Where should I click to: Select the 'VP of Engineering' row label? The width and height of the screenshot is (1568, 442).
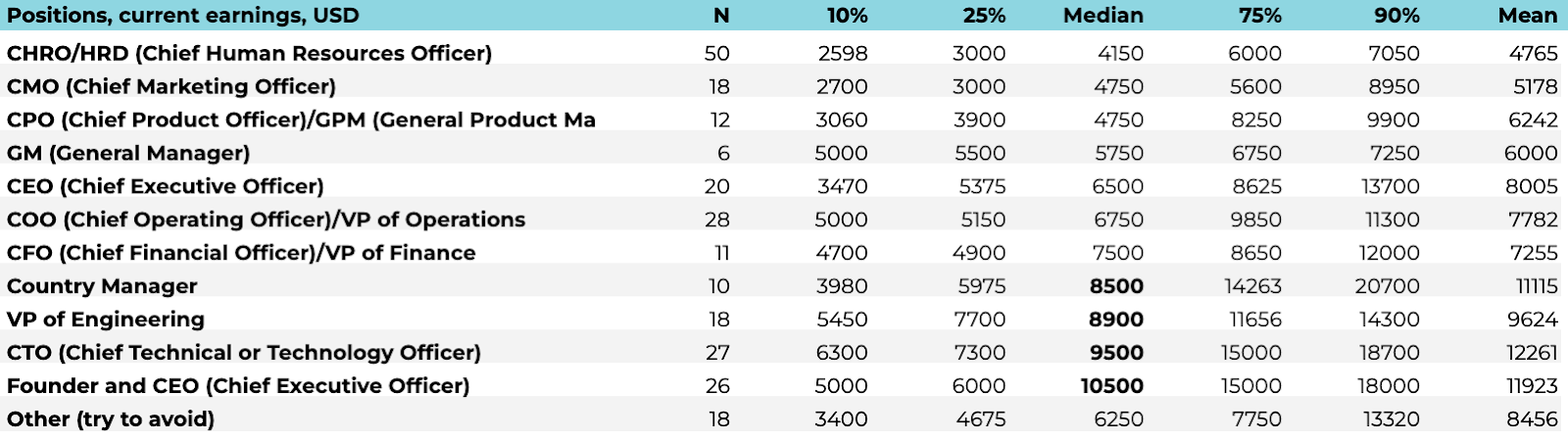pyautogui.click(x=106, y=319)
